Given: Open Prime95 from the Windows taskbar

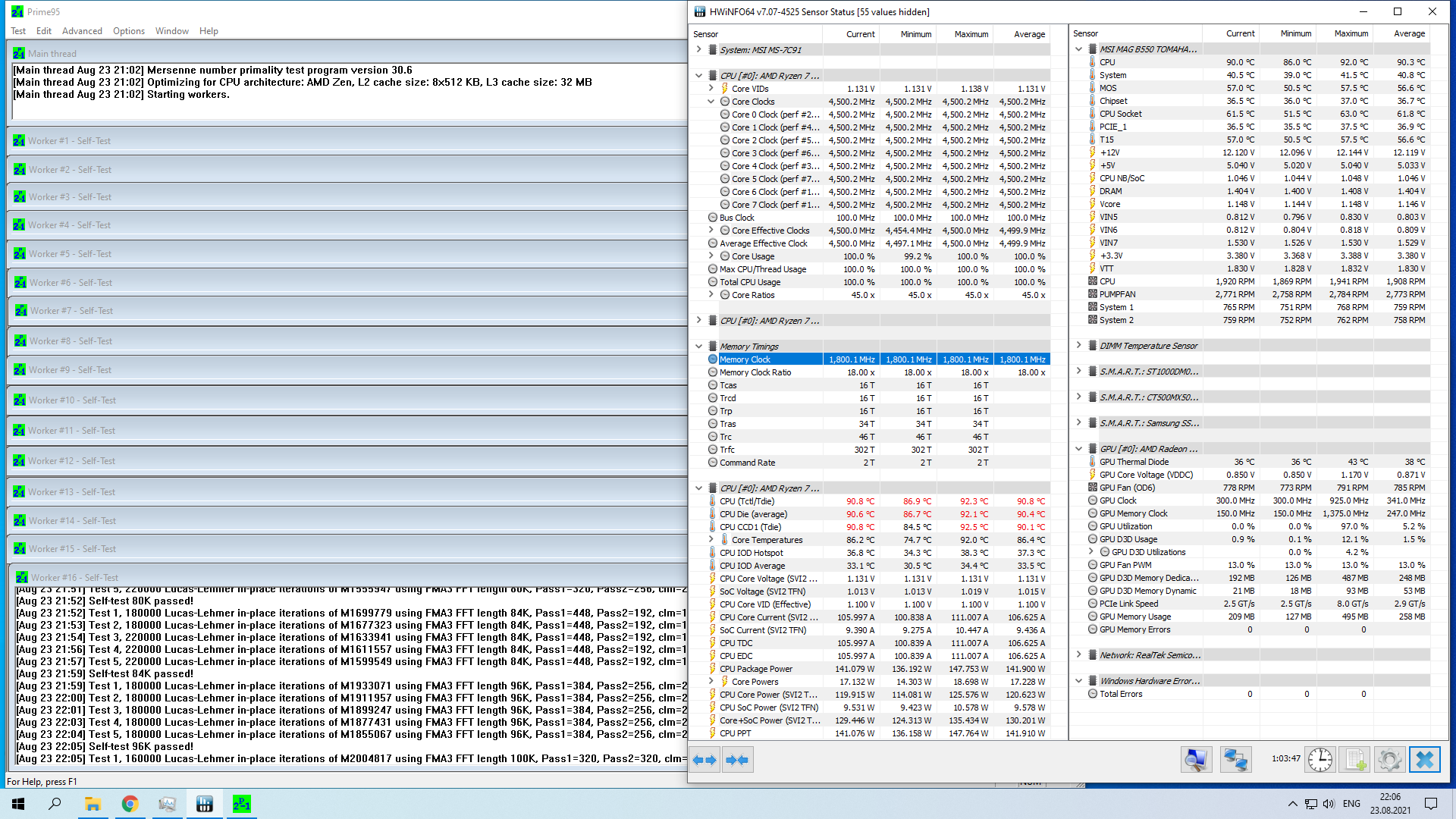Looking at the screenshot, I should 242,804.
